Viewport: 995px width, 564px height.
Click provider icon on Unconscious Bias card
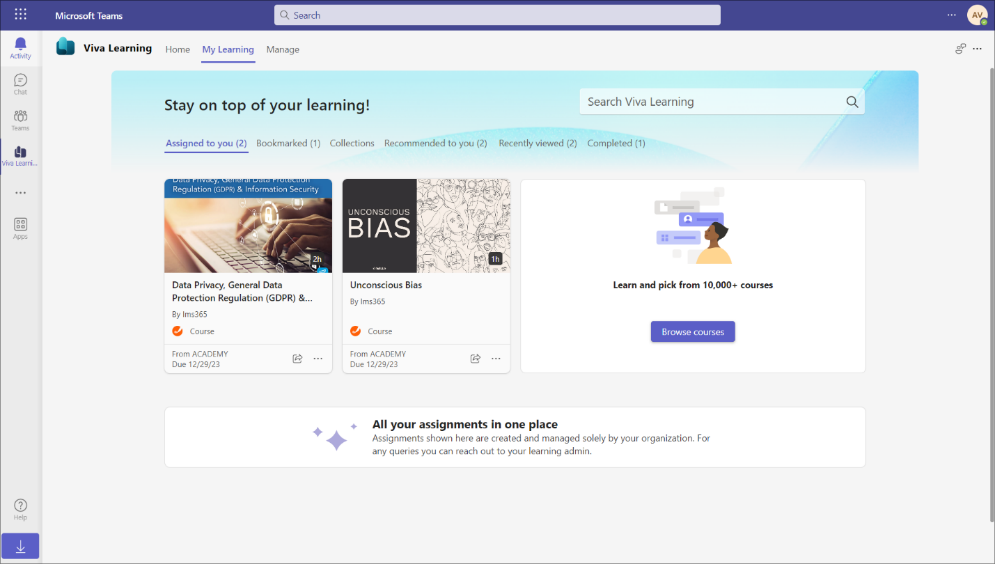click(x=355, y=331)
